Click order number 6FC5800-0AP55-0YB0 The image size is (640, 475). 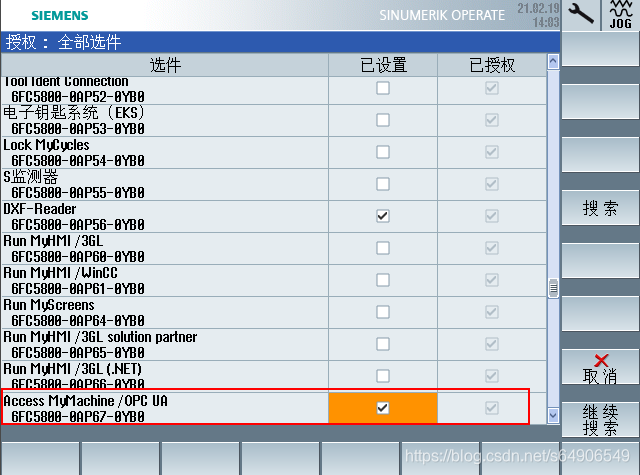78,193
